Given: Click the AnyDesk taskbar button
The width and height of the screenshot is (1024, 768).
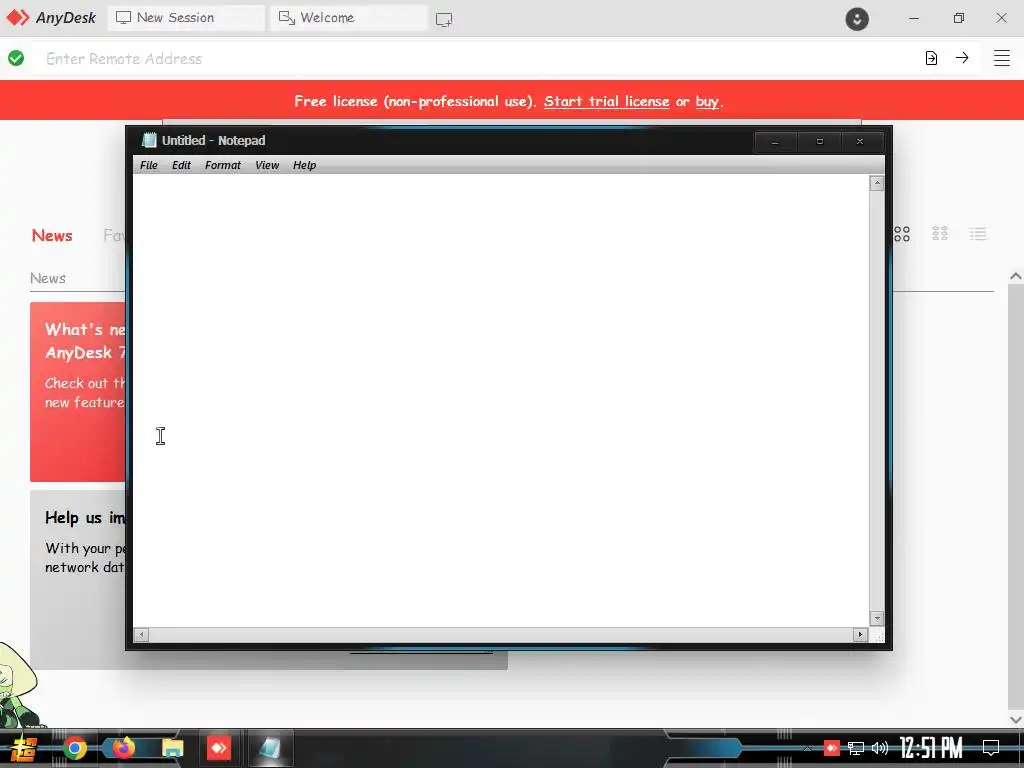Looking at the screenshot, I should pos(219,748).
